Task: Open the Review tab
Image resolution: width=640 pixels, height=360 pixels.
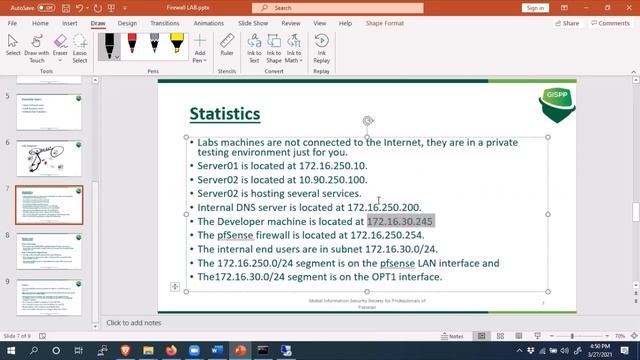Action: click(291, 23)
